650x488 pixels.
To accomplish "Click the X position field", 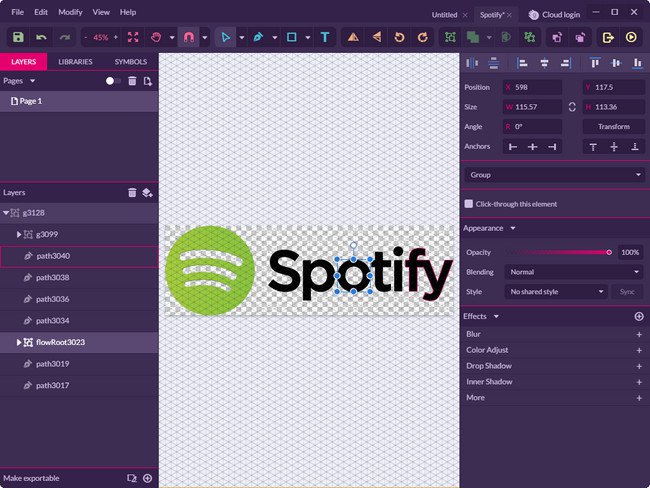I will point(533,87).
